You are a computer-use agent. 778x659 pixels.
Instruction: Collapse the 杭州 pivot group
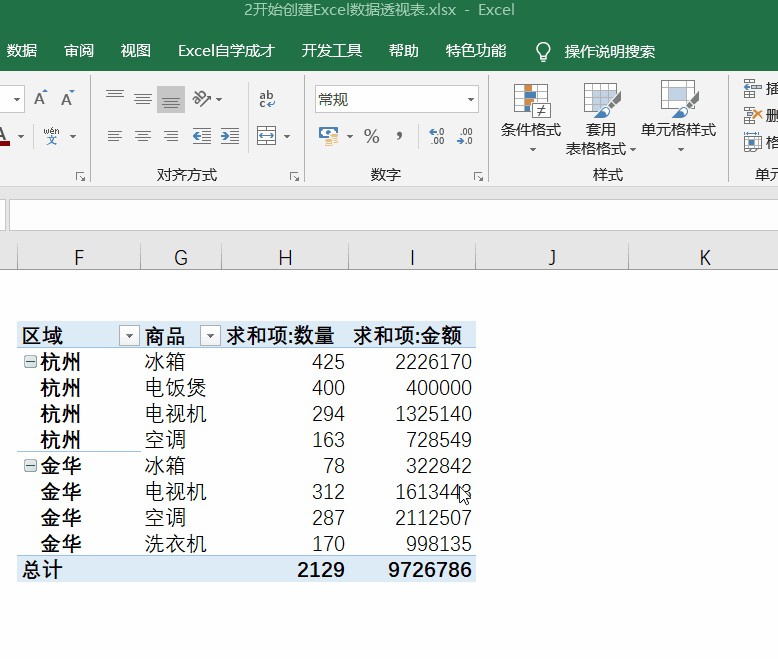pyautogui.click(x=29, y=362)
